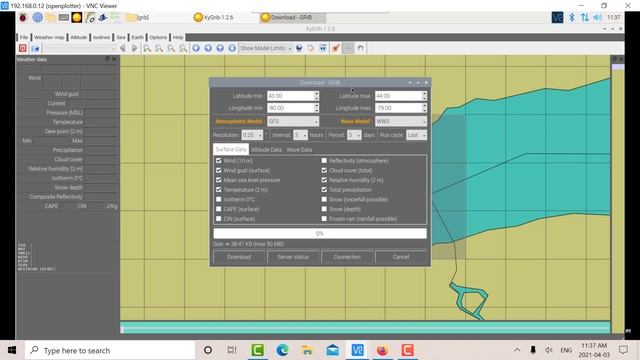Open Interval hours dropdown

click(x=301, y=135)
